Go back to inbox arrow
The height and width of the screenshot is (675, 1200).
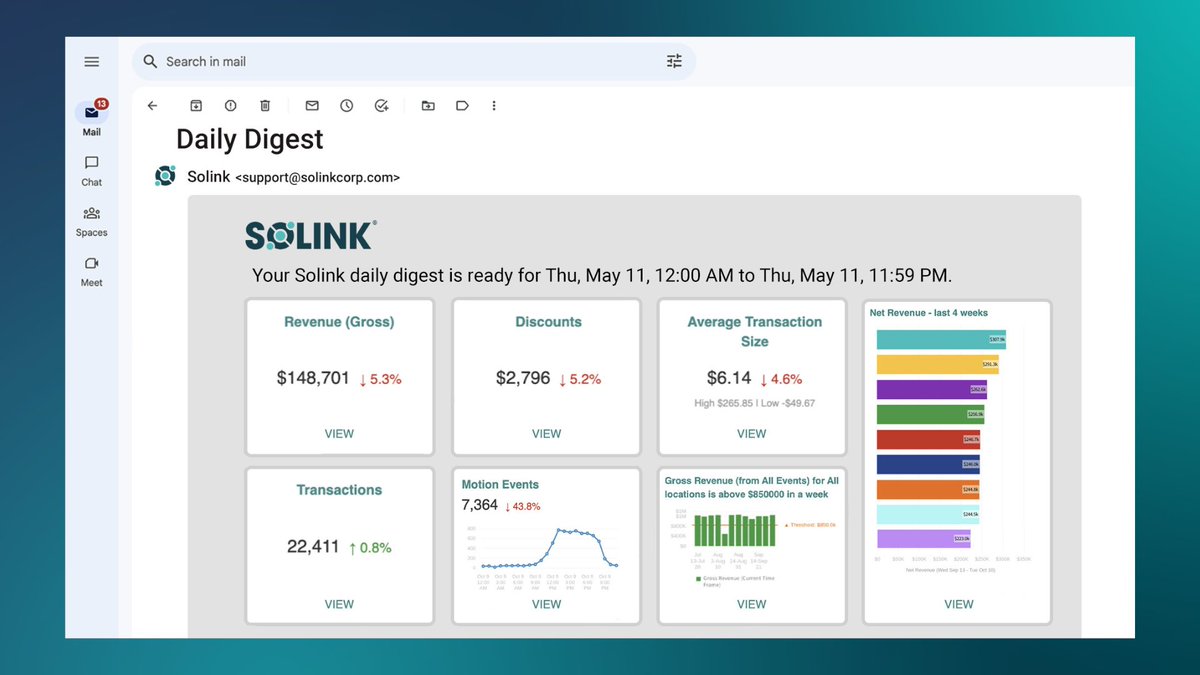152,105
